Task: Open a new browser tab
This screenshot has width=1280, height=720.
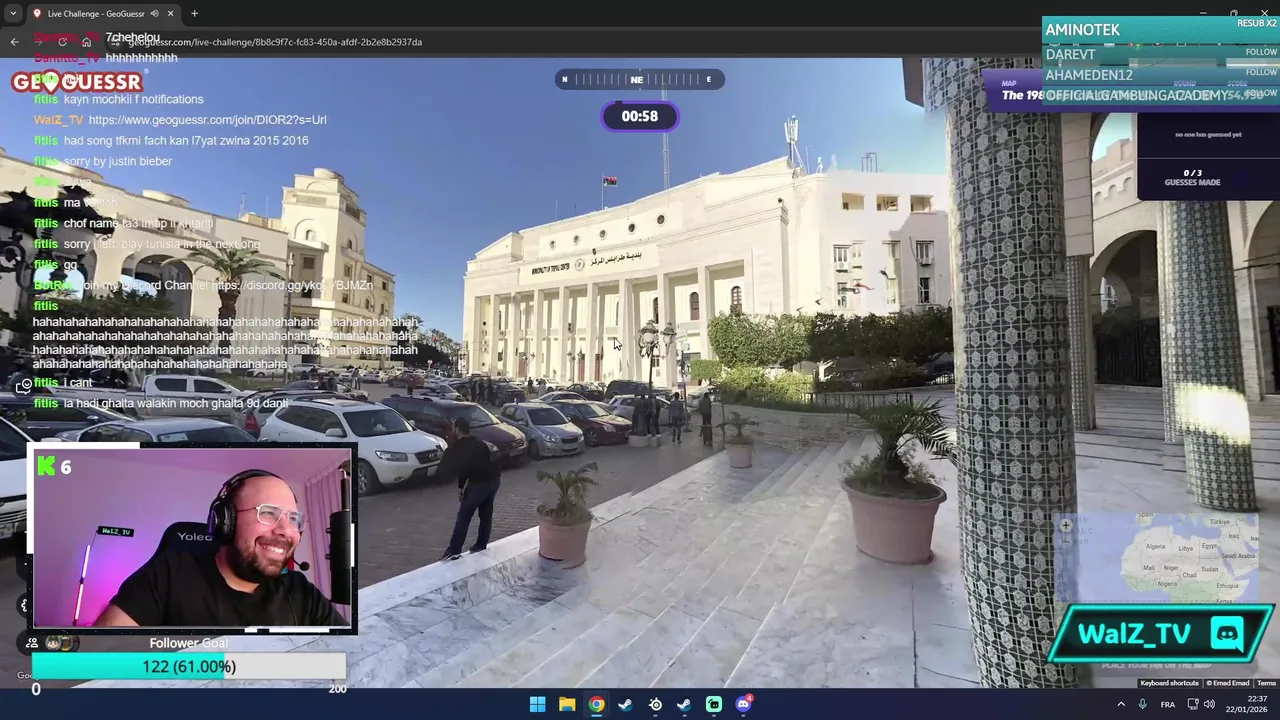Action: click(194, 14)
